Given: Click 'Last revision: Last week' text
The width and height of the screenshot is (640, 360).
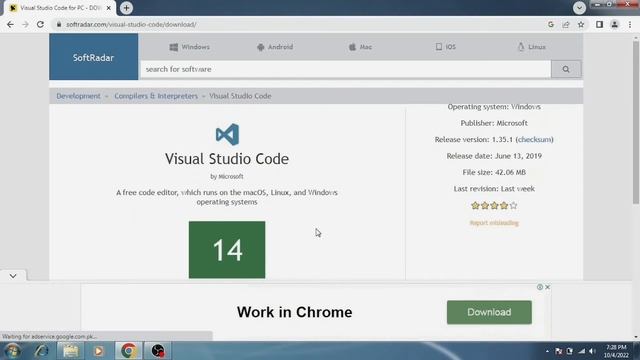Looking at the screenshot, I should coord(494,189).
